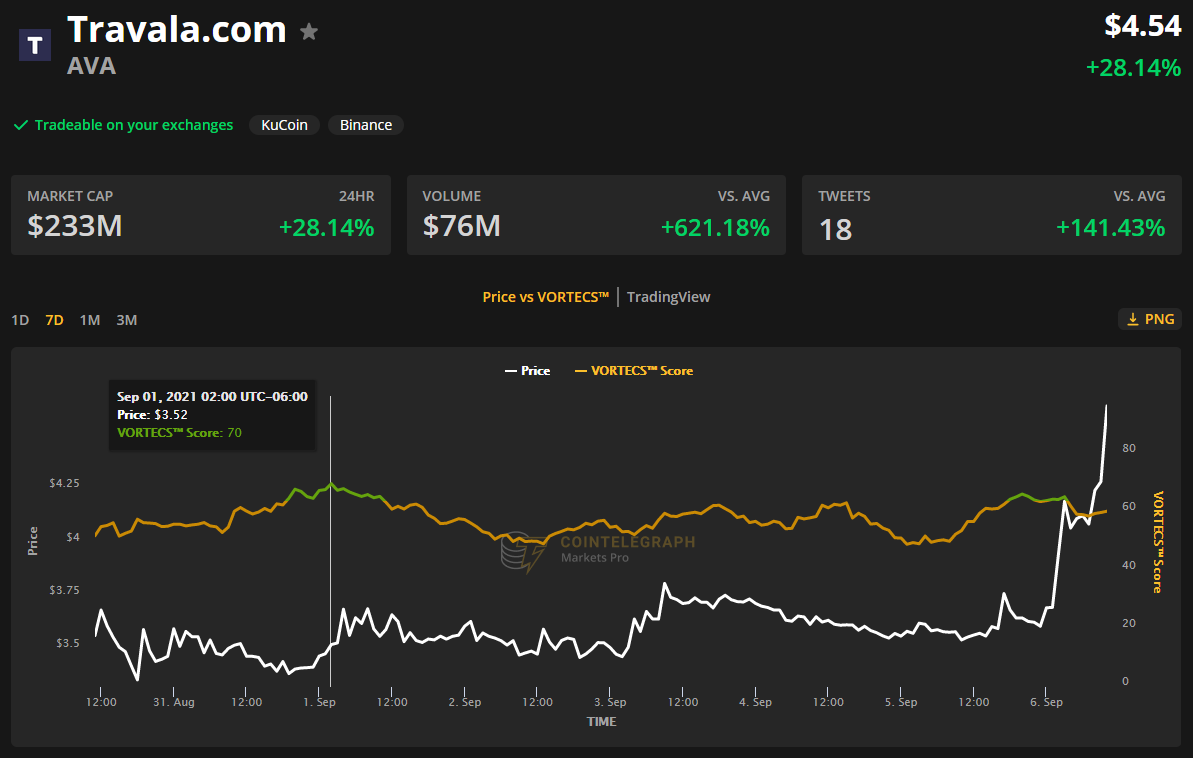This screenshot has width=1193, height=758.
Task: Select the 1D time range
Action: (x=20, y=320)
